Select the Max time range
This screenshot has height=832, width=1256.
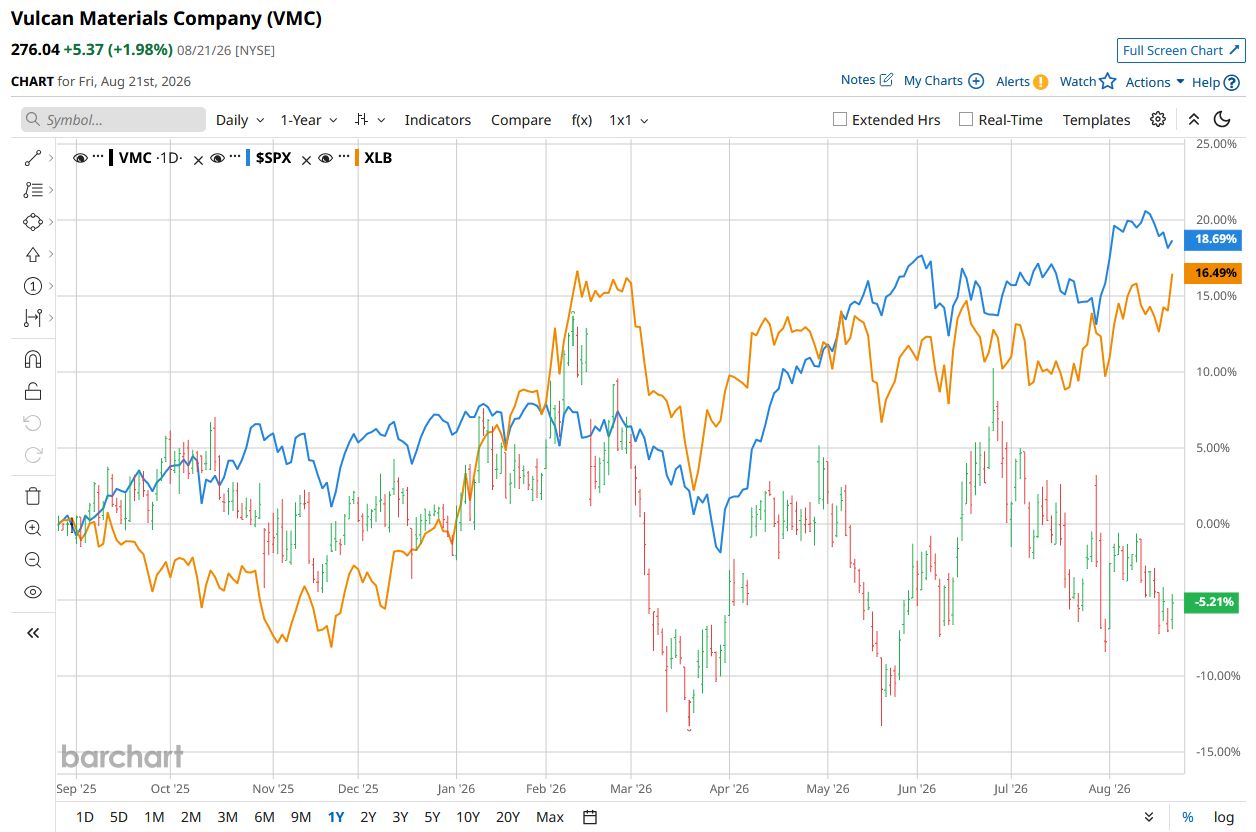click(550, 817)
